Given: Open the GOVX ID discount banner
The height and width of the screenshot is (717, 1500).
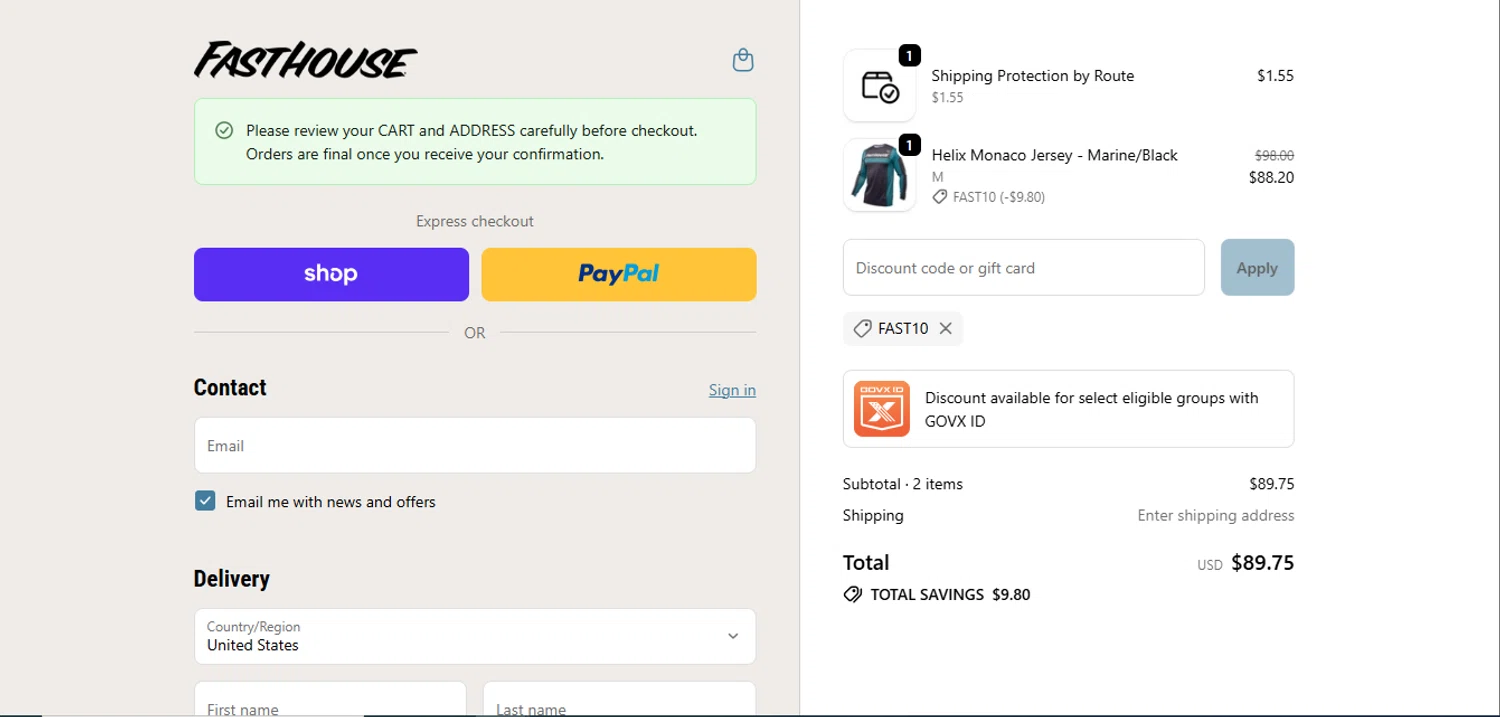Looking at the screenshot, I should [x=1068, y=409].
